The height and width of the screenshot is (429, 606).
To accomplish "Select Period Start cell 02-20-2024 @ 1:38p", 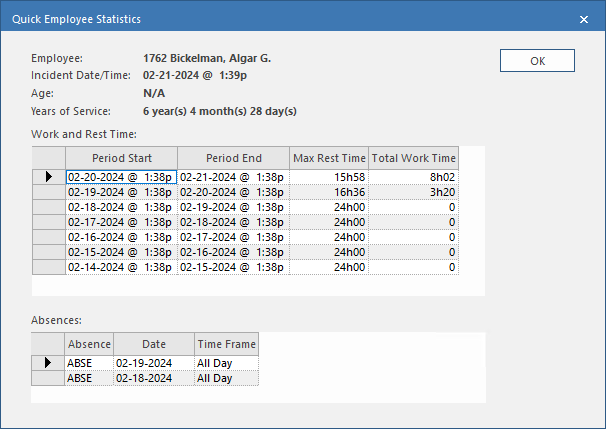I will 121,177.
